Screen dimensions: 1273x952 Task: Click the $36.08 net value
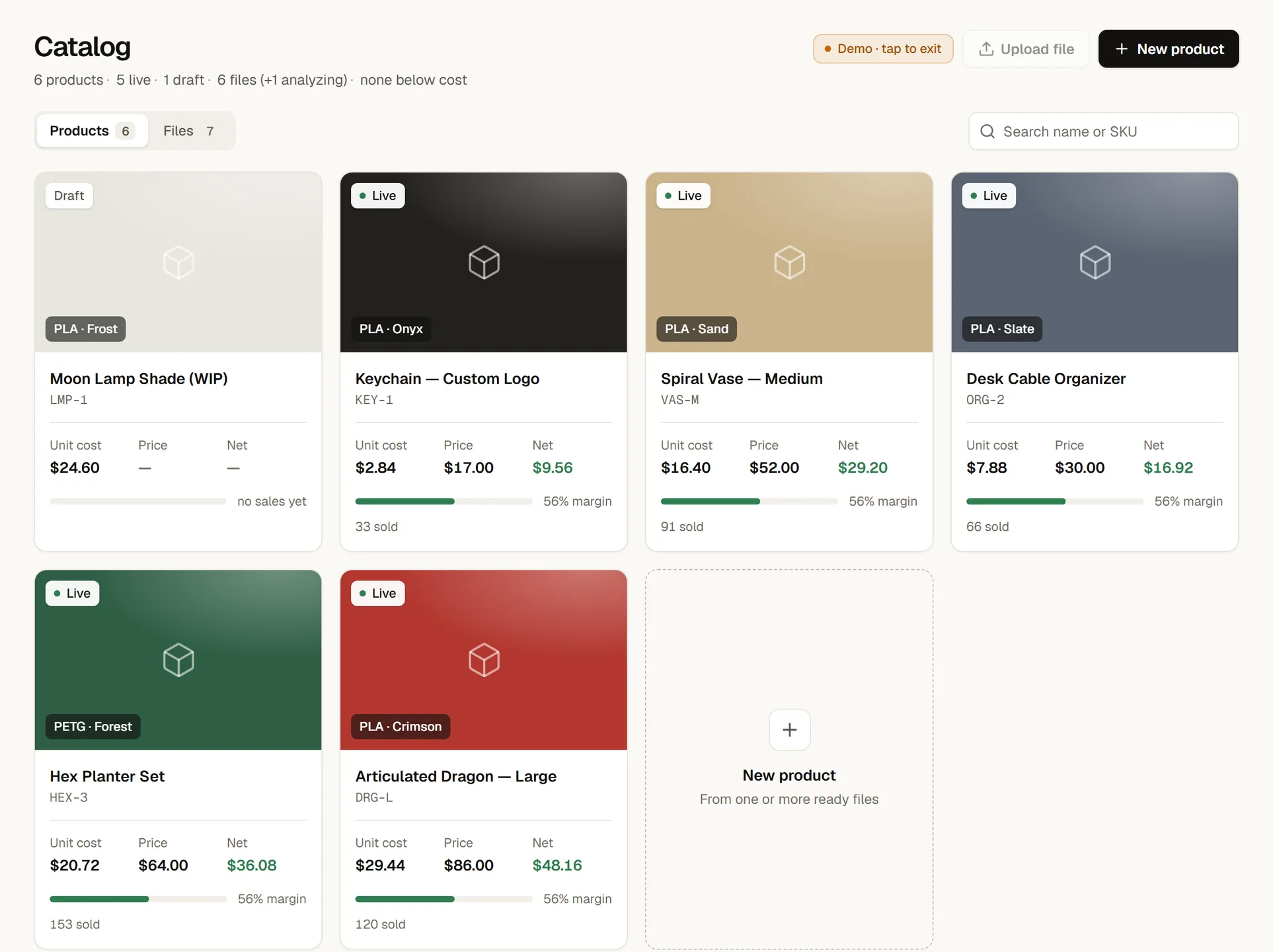coord(252,865)
